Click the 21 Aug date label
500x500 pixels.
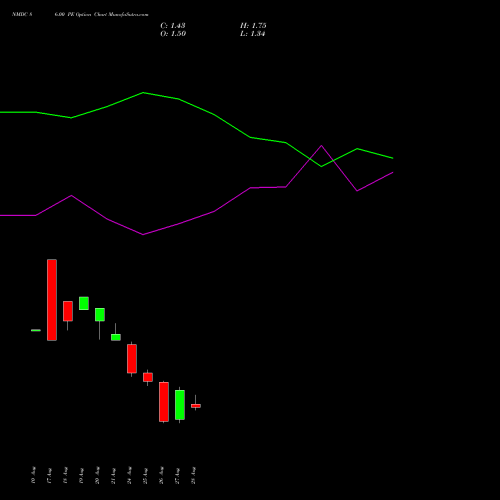tap(113, 476)
